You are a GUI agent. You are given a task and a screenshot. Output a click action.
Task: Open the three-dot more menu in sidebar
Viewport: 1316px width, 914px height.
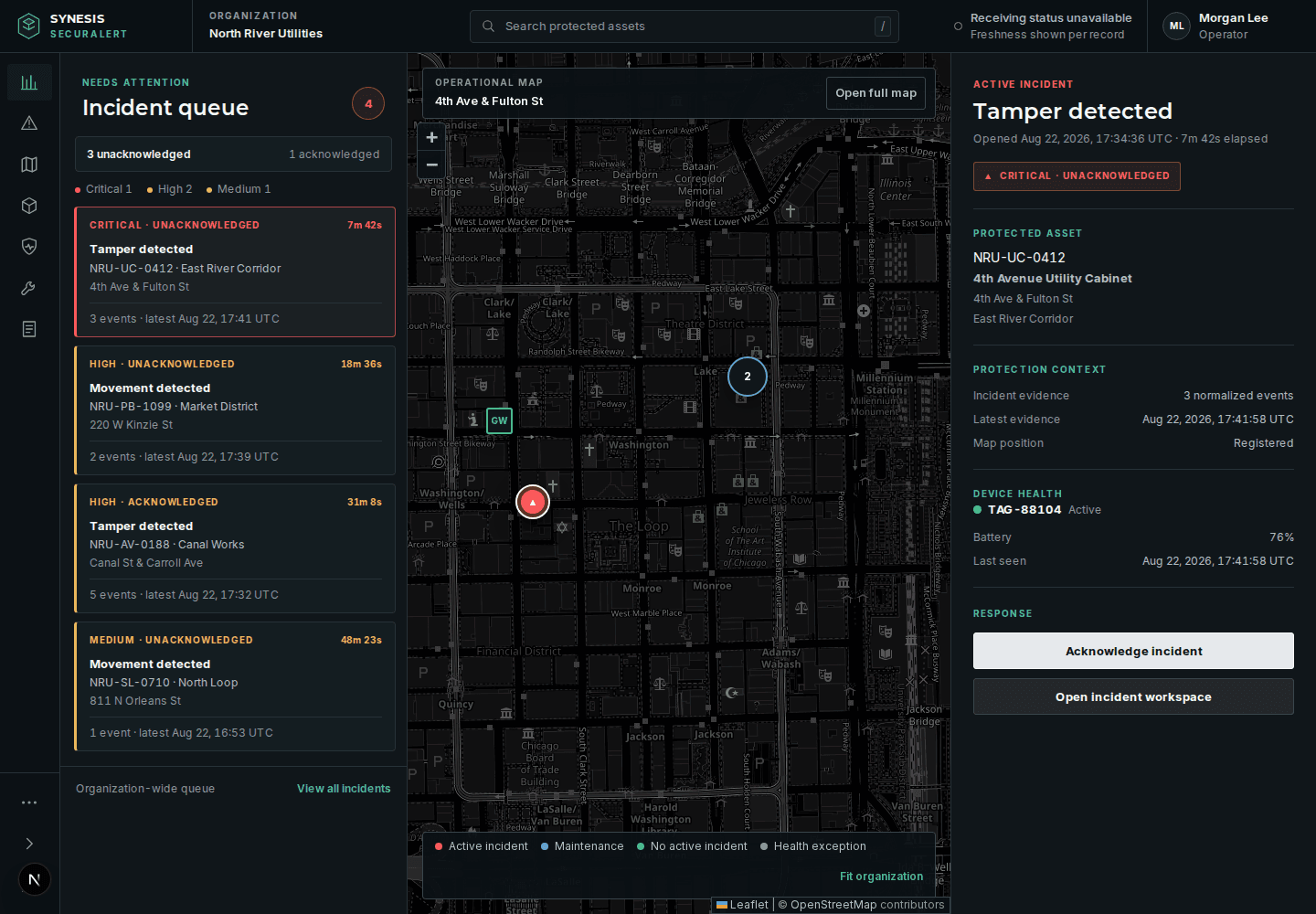pos(29,802)
